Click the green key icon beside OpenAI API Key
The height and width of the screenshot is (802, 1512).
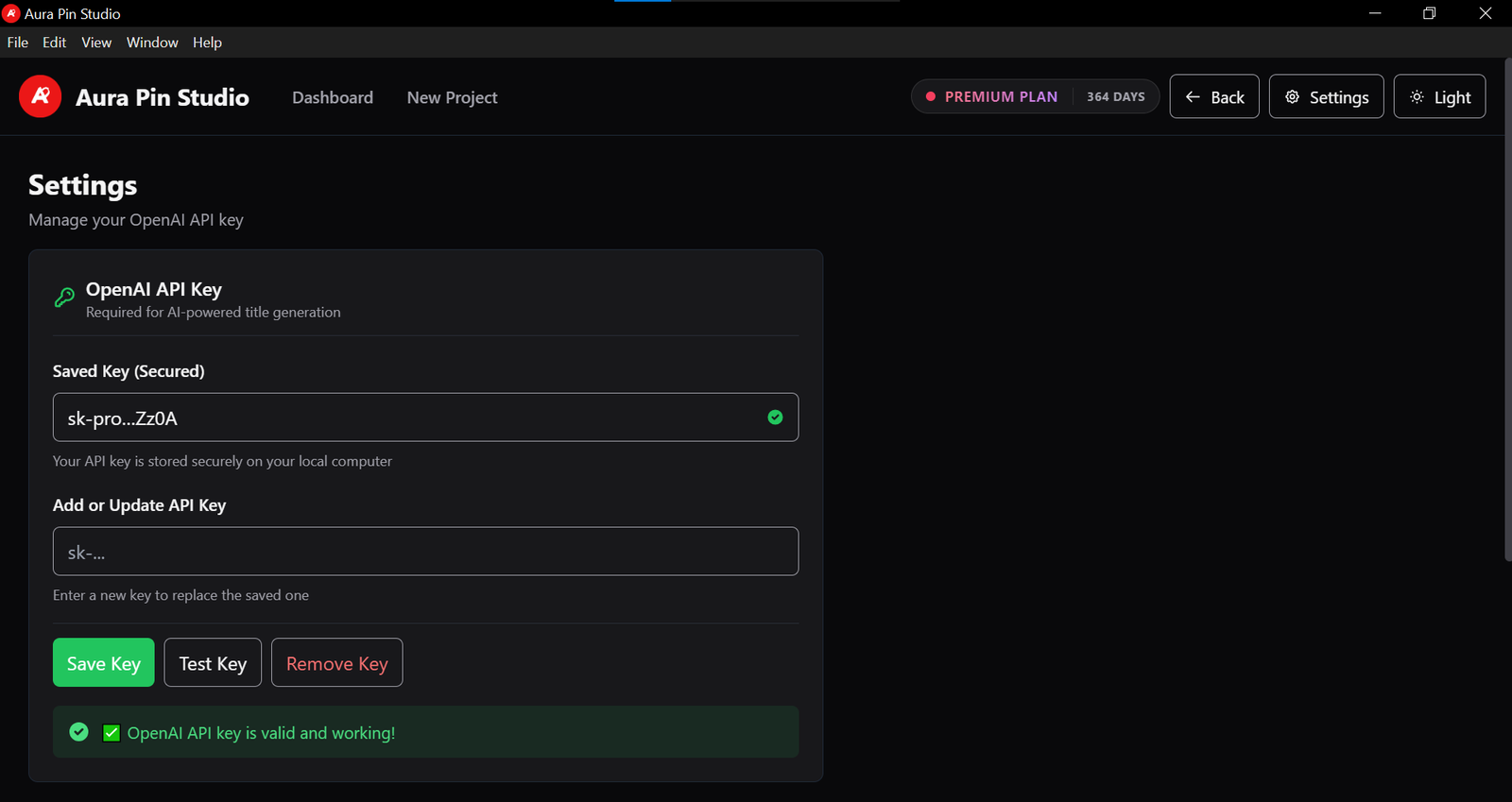coord(64,298)
